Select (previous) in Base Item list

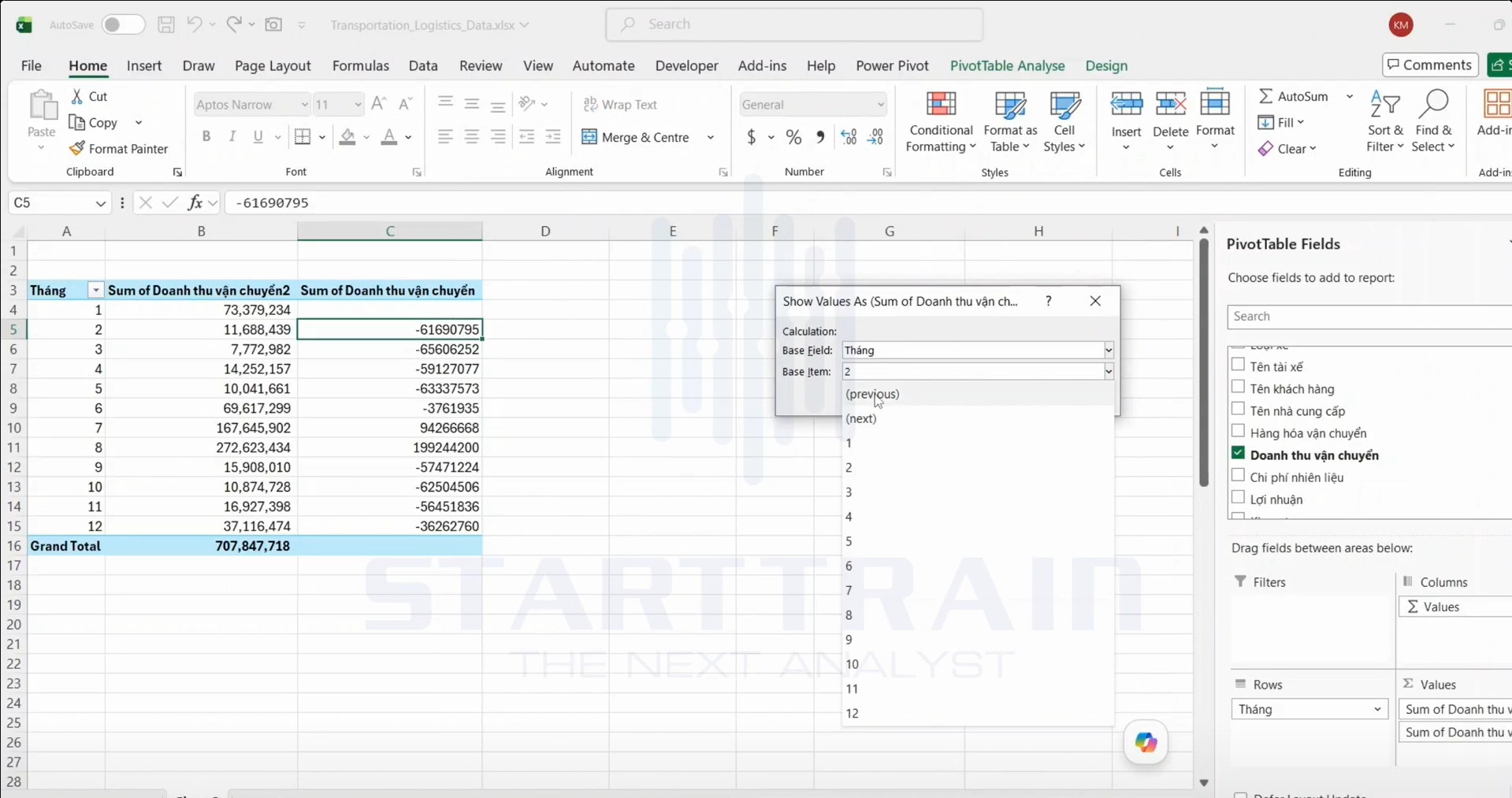pos(977,394)
